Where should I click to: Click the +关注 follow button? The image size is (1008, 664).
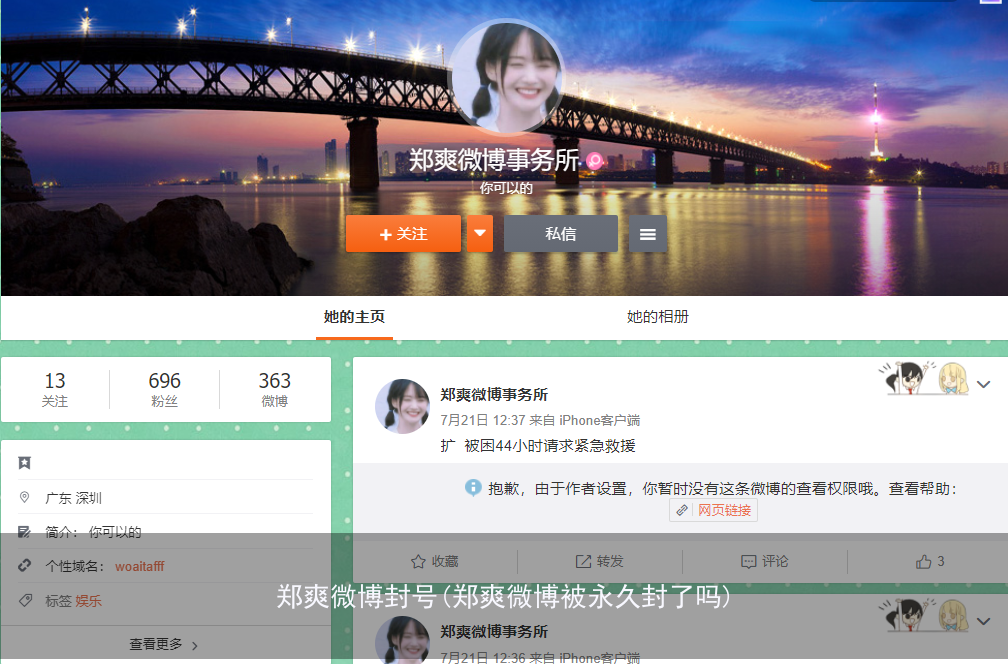(403, 233)
